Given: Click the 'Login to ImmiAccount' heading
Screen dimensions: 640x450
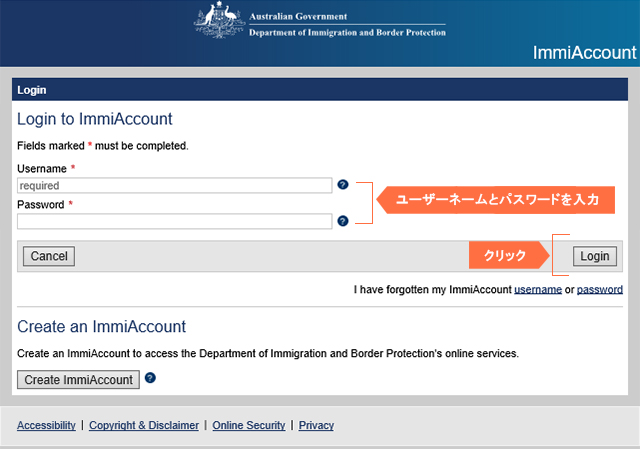Looking at the screenshot, I should pyautogui.click(x=95, y=119).
